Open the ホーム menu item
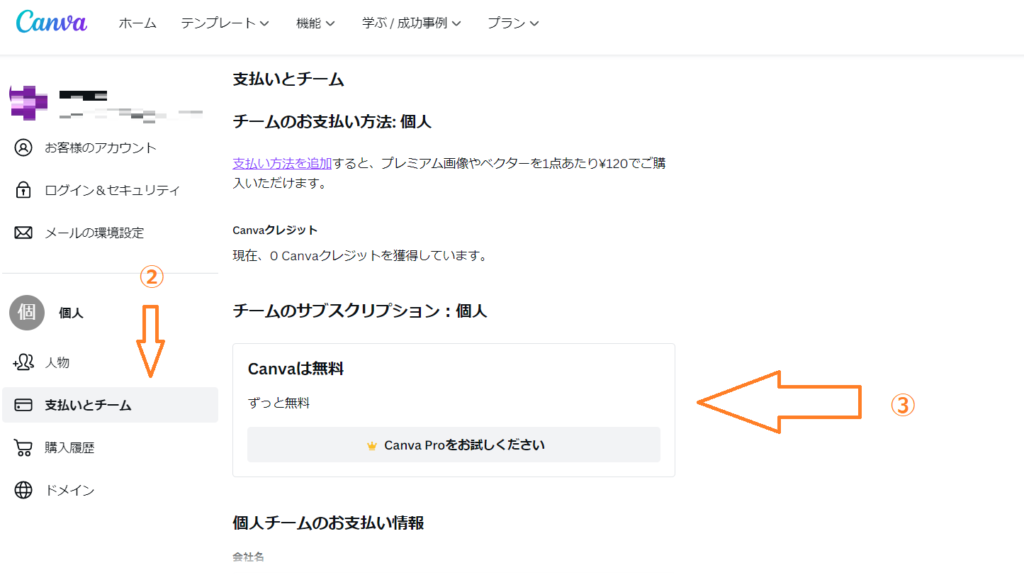Viewport: 1024px width, 585px height. [137, 23]
